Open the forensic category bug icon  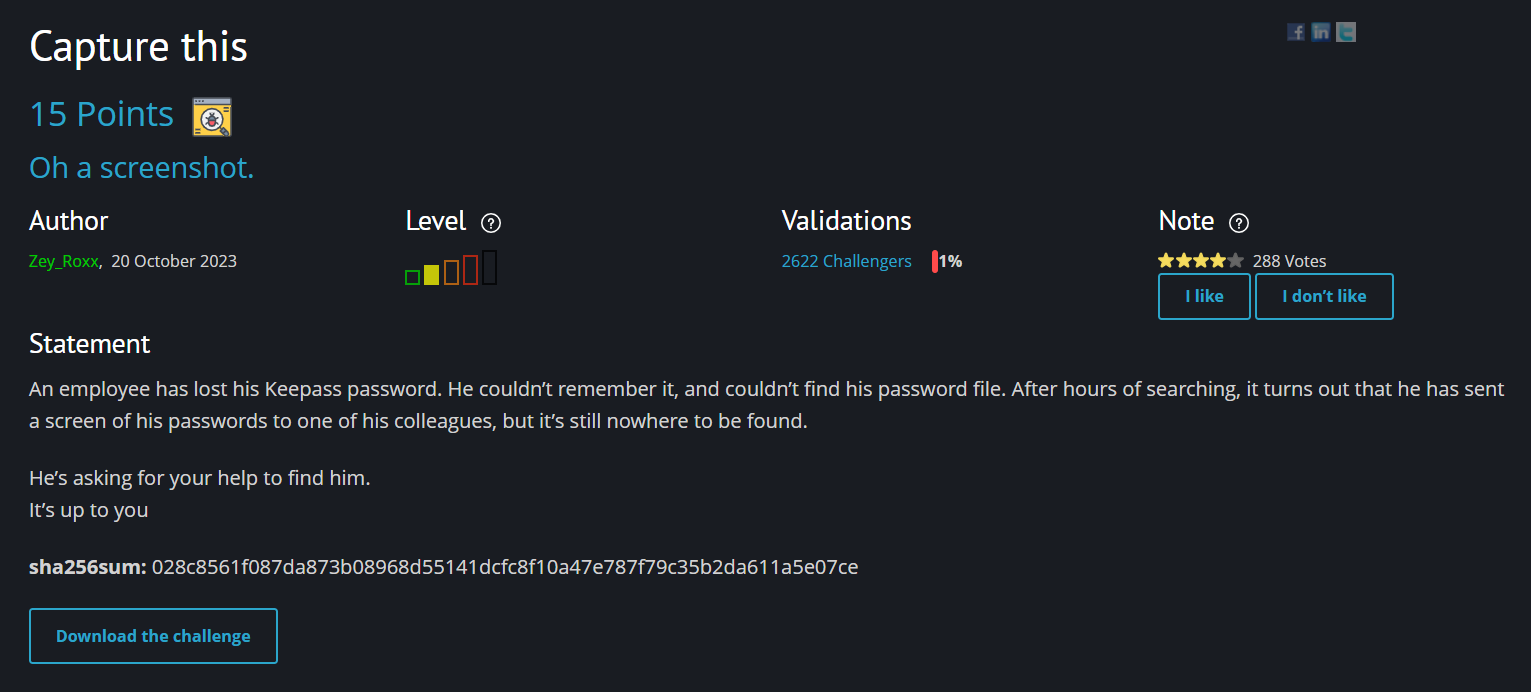click(212, 116)
